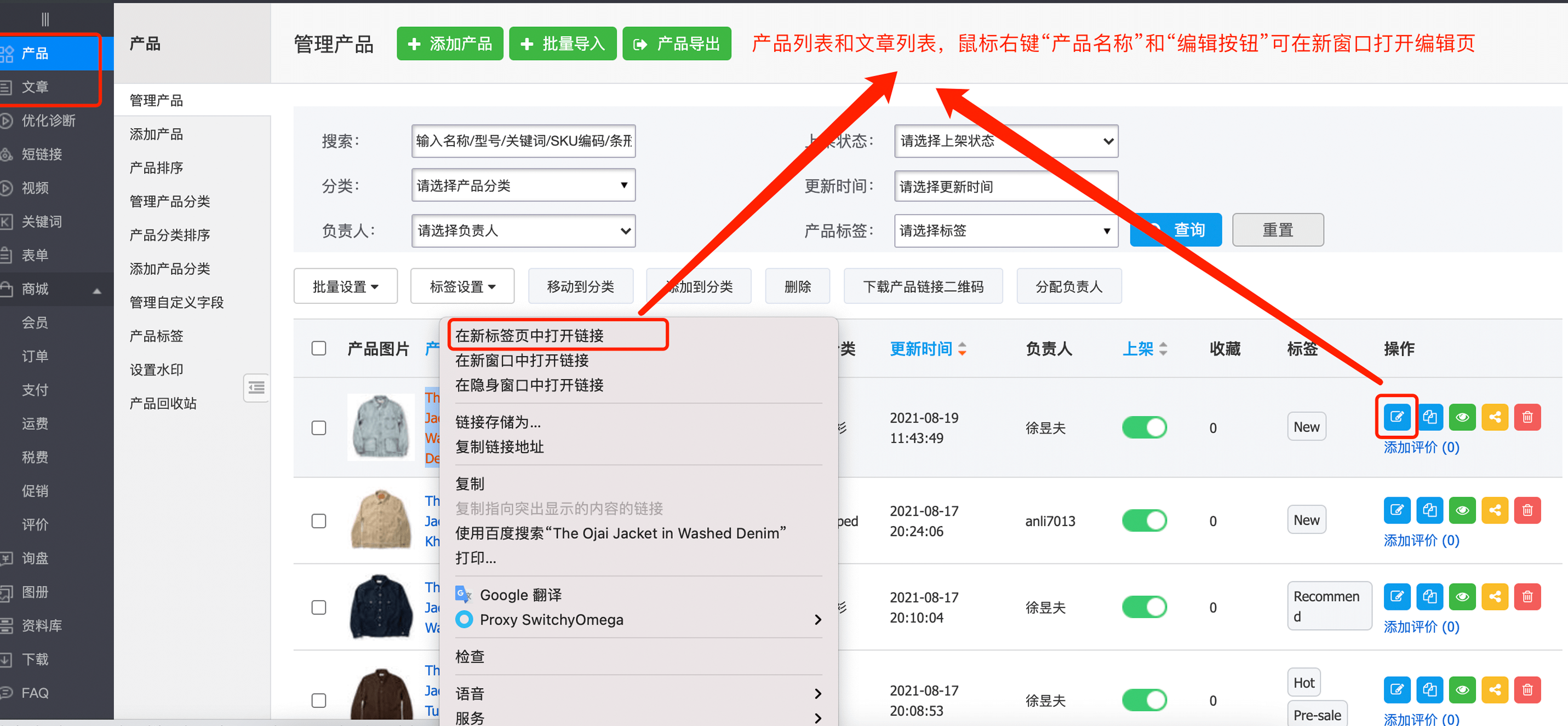Click the denim jacket product thumbnail
Viewport: 1568px width, 726px height.
tap(381, 427)
